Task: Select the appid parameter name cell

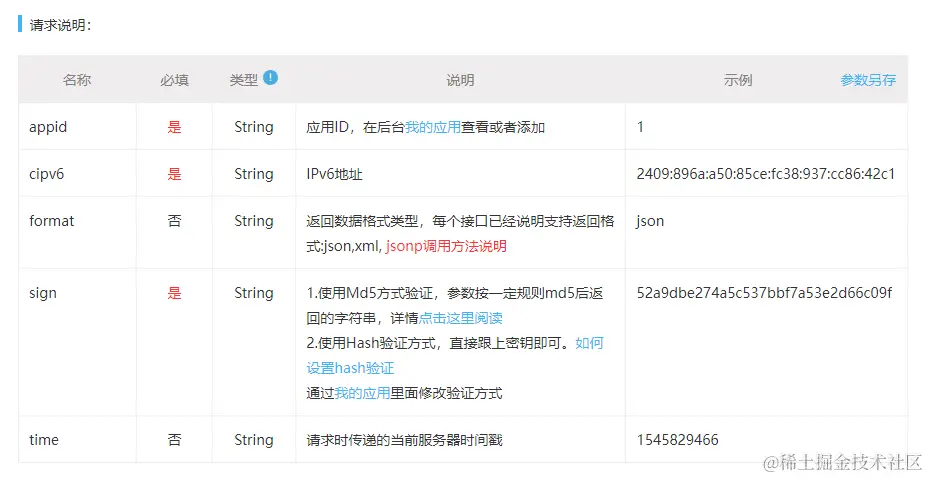Action: (48, 127)
